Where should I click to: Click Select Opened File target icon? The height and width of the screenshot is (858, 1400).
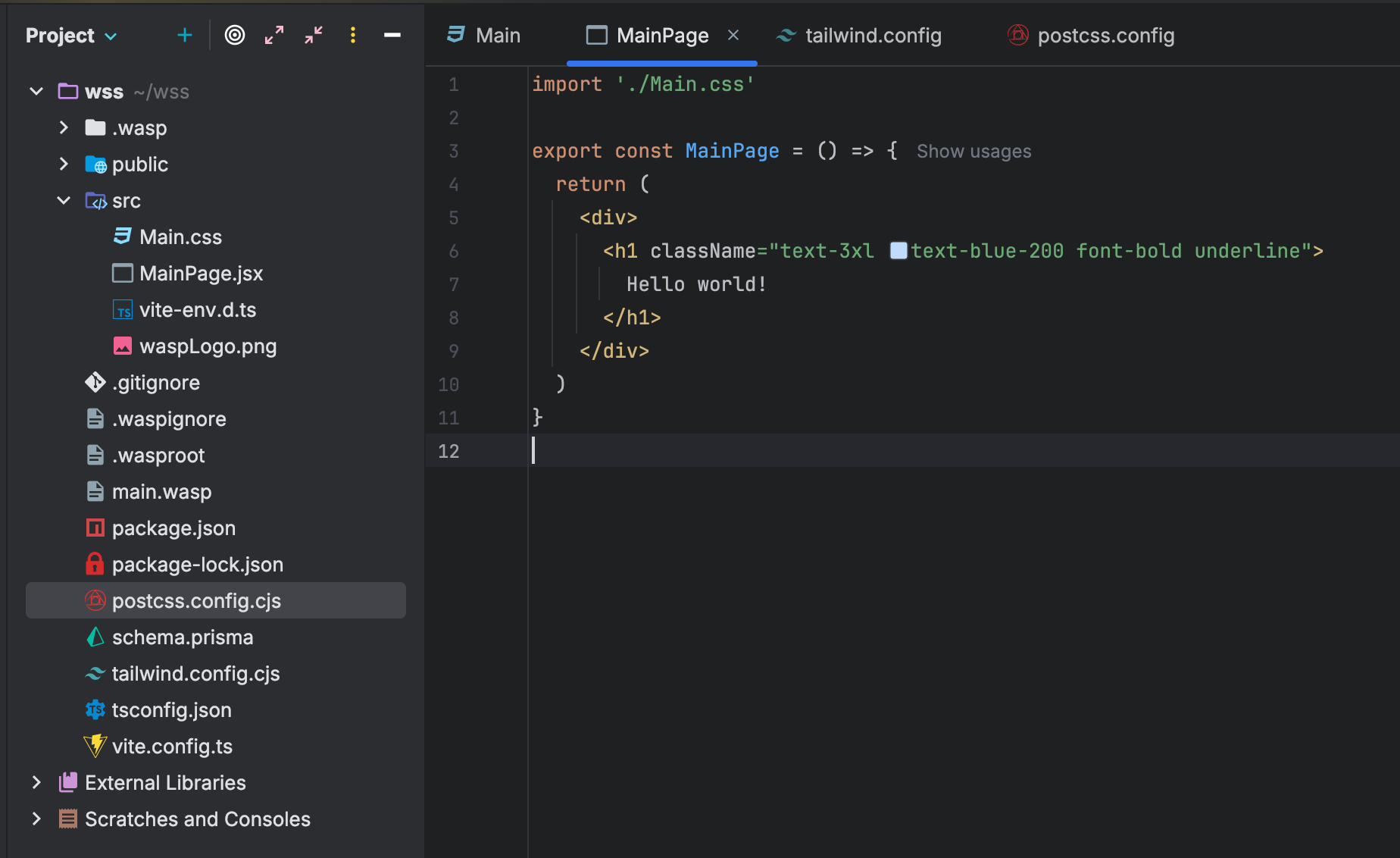[x=235, y=35]
